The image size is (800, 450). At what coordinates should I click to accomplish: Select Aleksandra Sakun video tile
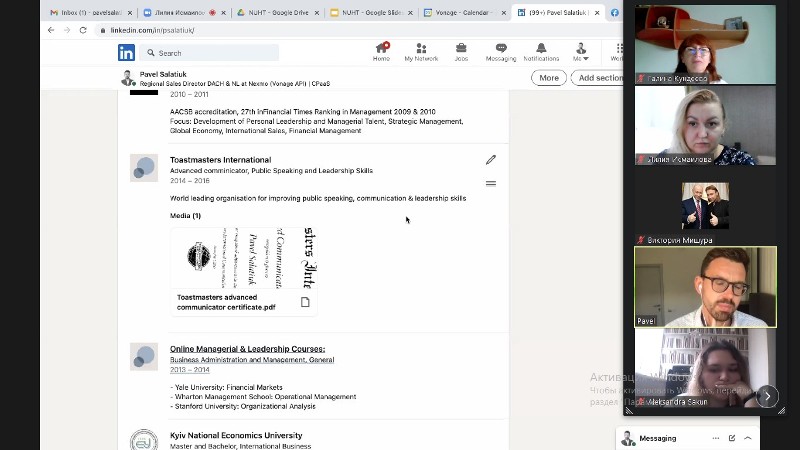705,367
